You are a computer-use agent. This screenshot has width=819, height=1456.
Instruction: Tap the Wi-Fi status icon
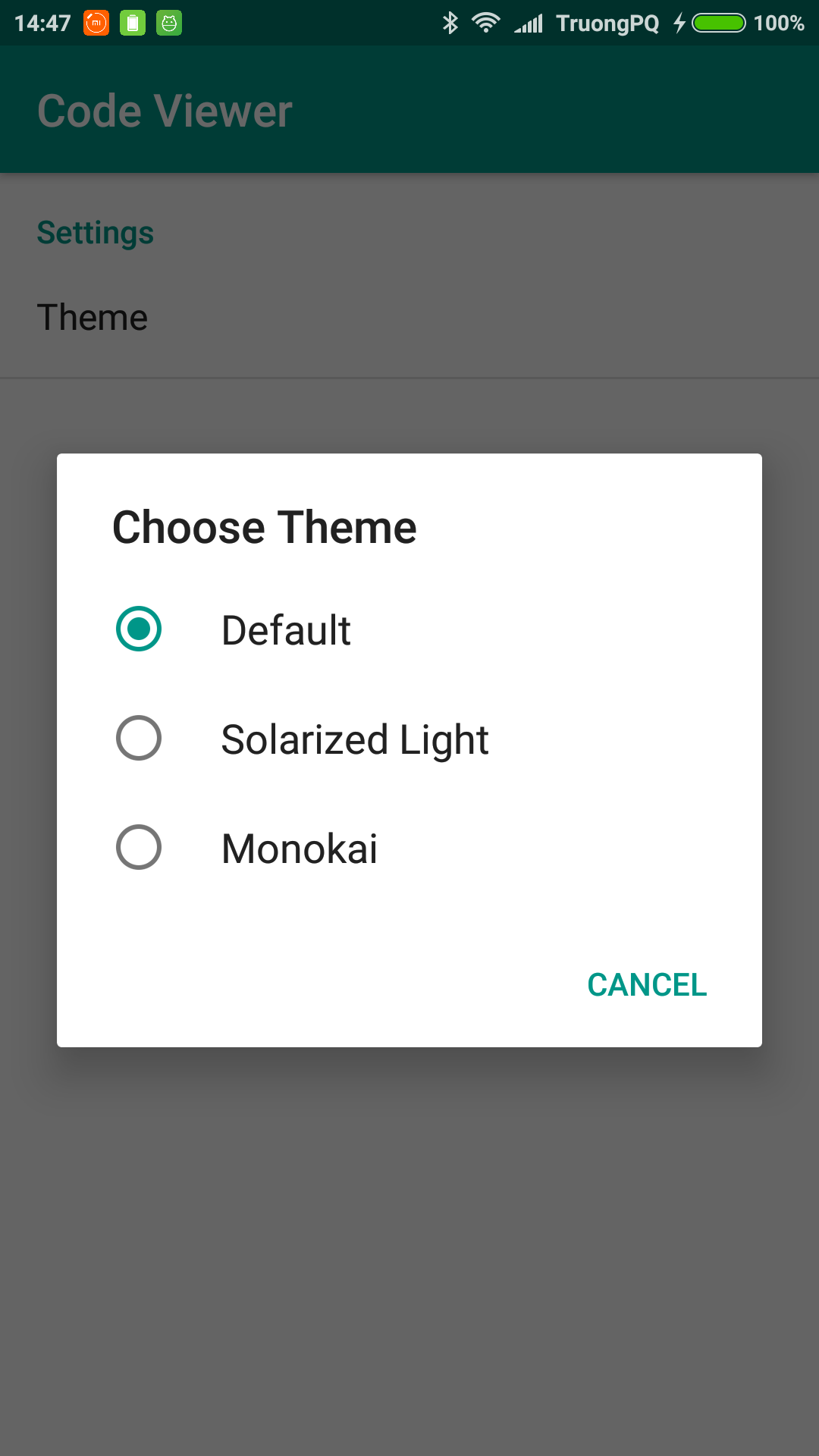(x=485, y=23)
